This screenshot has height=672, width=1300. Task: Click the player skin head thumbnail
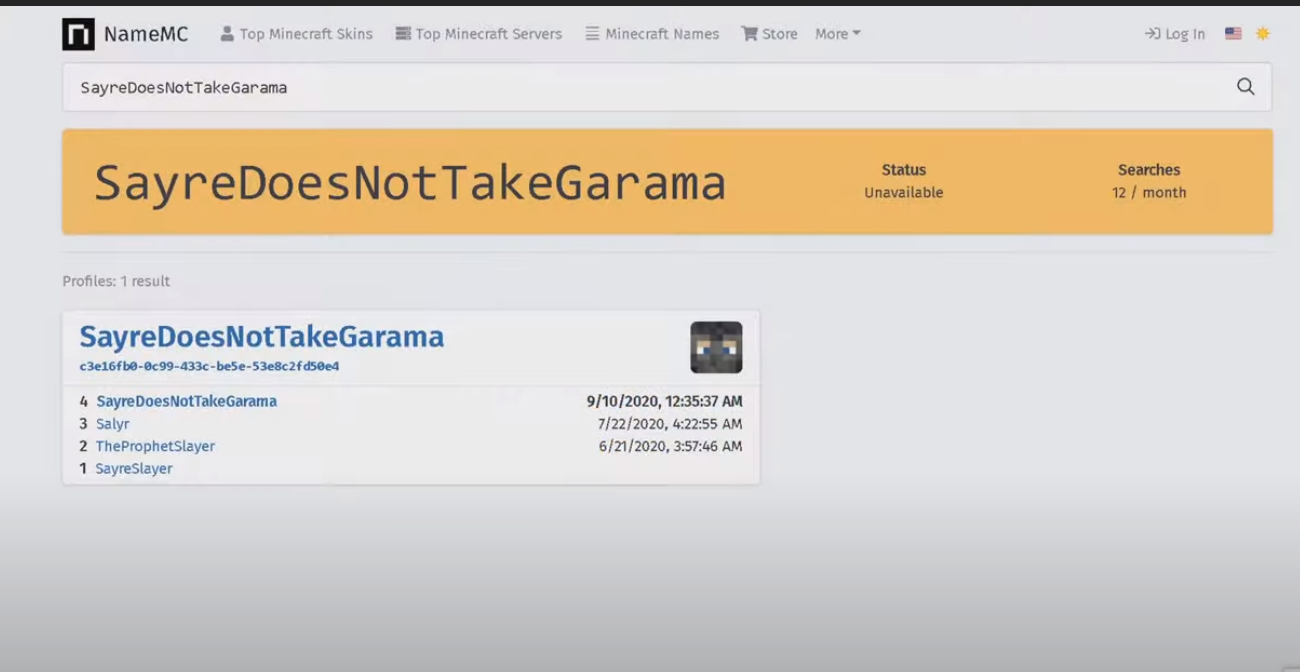pos(716,347)
